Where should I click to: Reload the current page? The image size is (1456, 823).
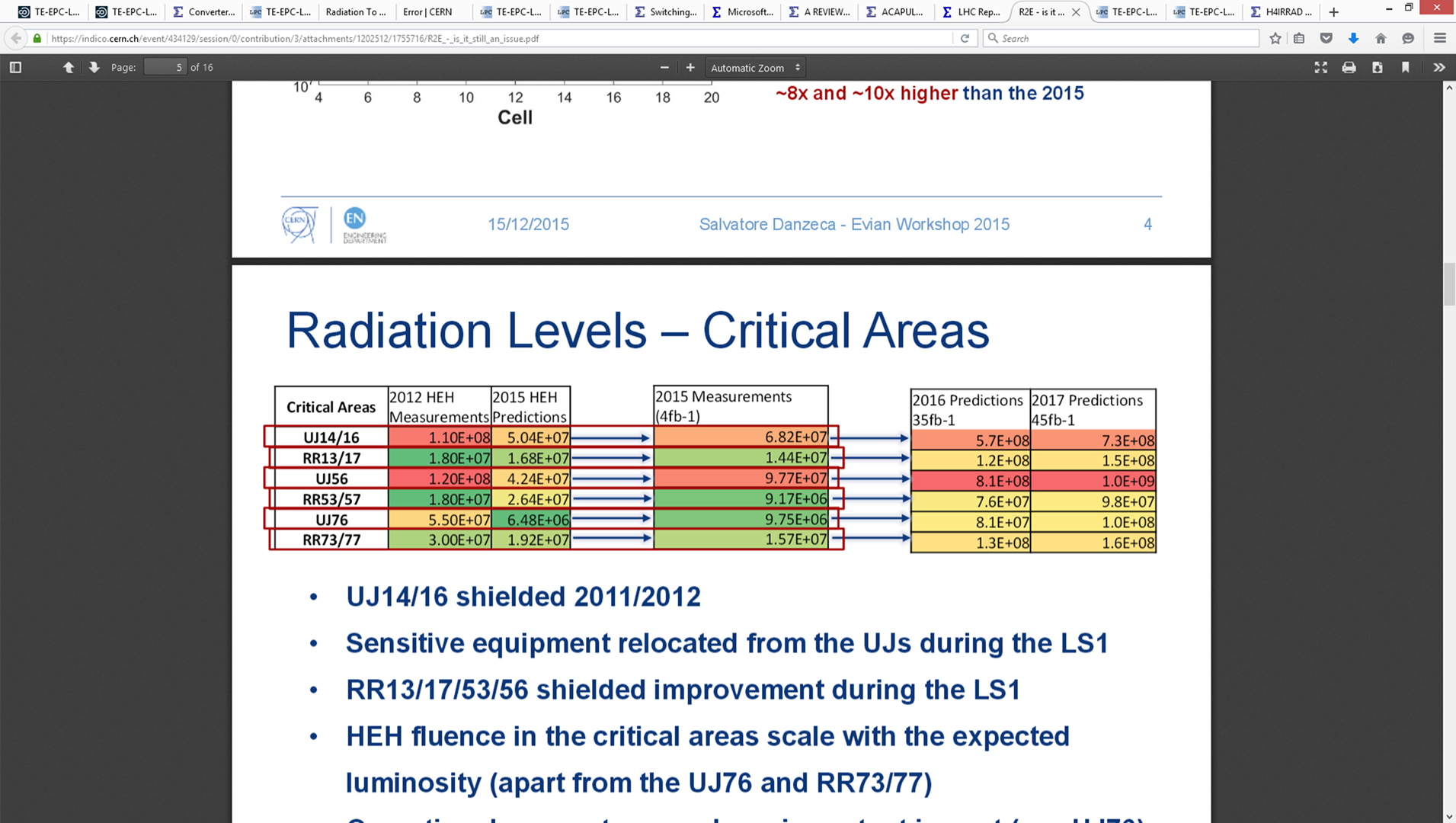[x=965, y=38]
